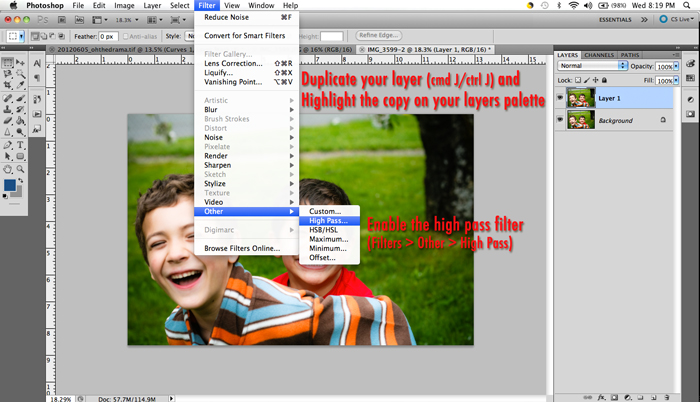This screenshot has width=700, height=402.
Task: Select the Pen tool
Action: coord(8,145)
